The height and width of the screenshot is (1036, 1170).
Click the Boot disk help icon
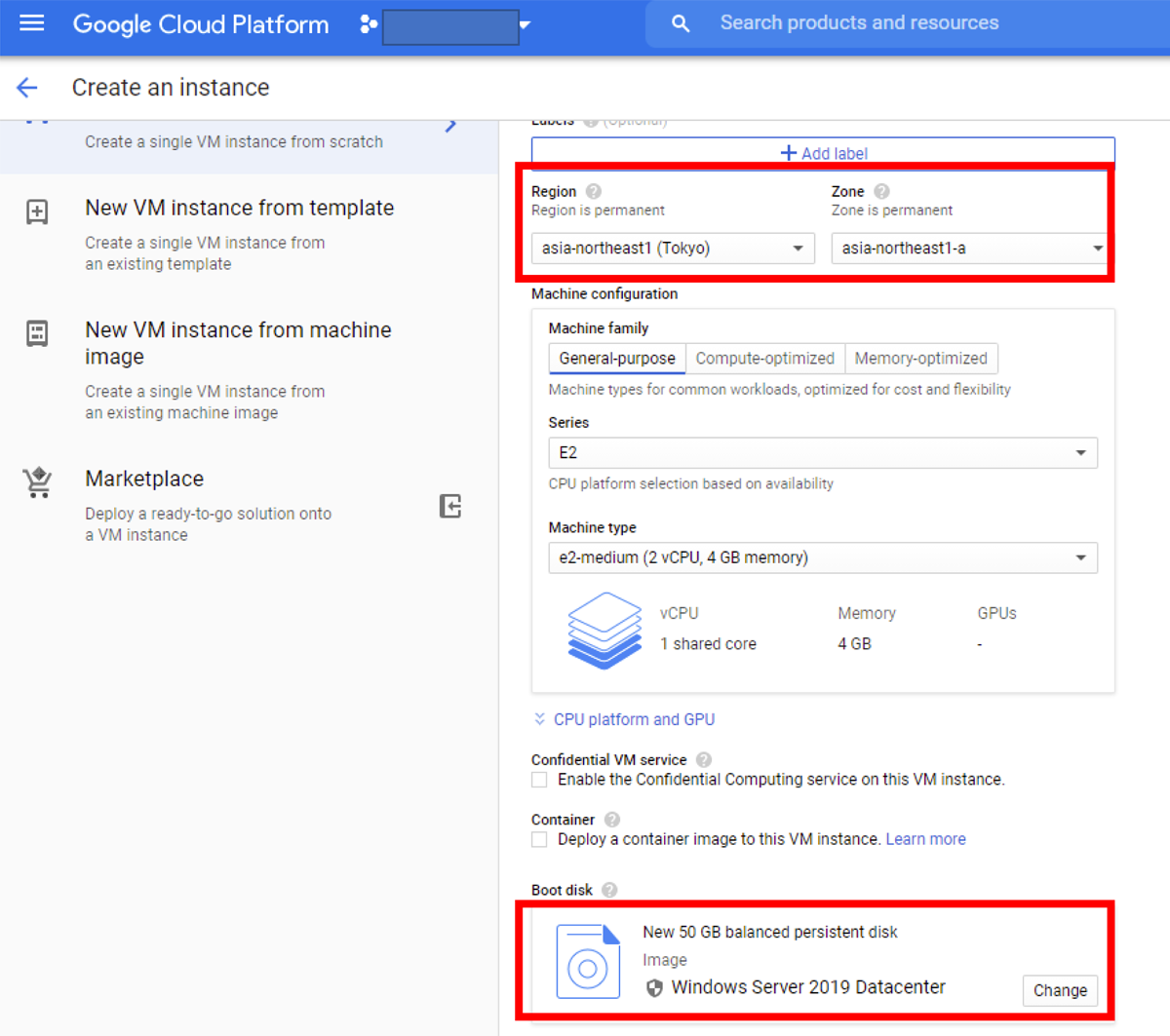pyautogui.click(x=609, y=890)
